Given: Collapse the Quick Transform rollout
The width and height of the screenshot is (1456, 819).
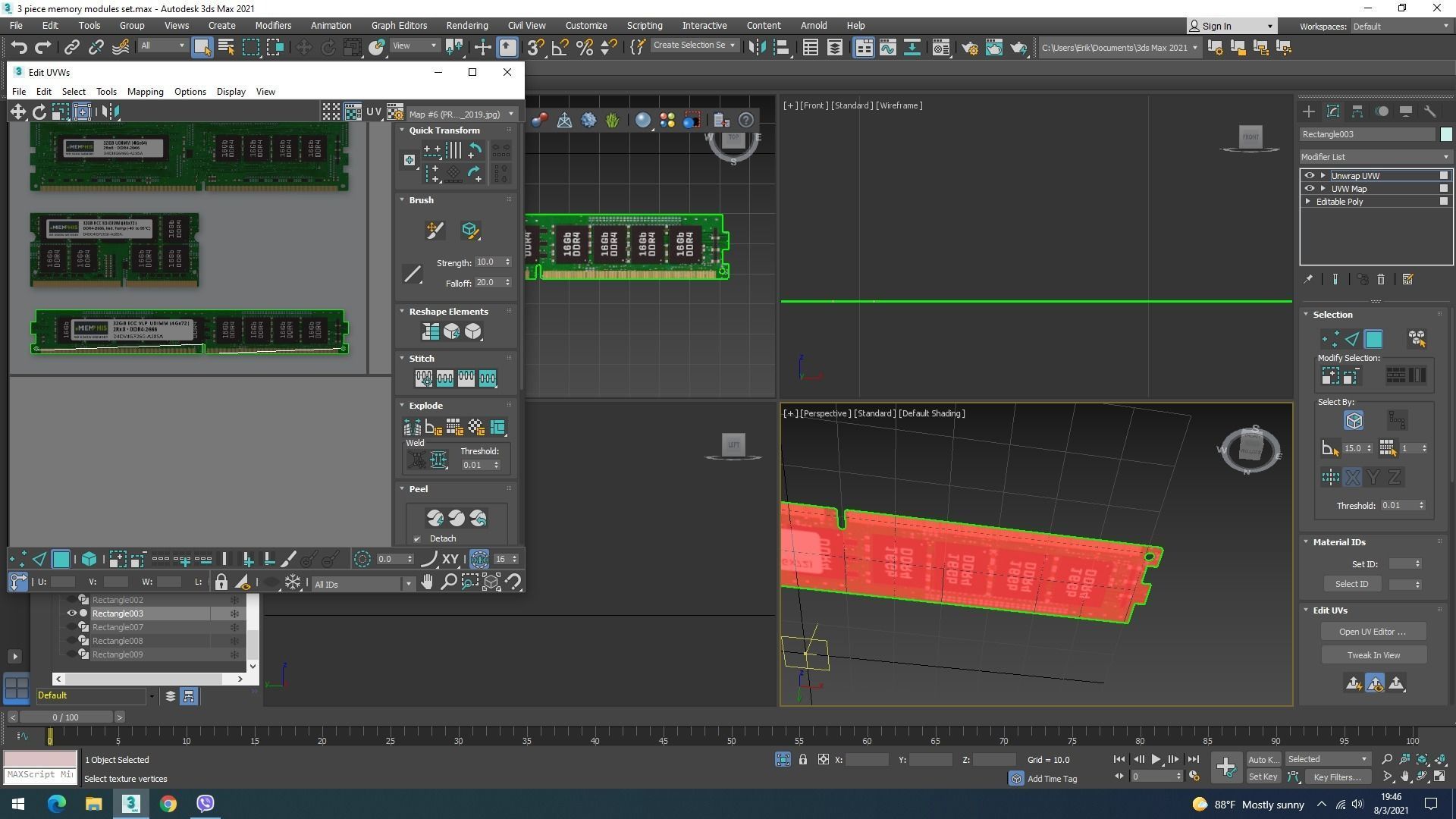Looking at the screenshot, I should coord(402,130).
